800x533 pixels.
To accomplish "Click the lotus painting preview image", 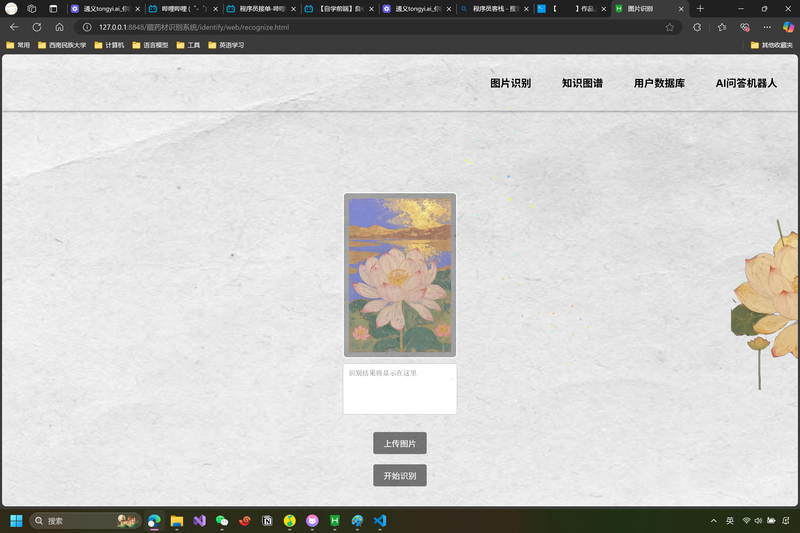I will 400,275.
